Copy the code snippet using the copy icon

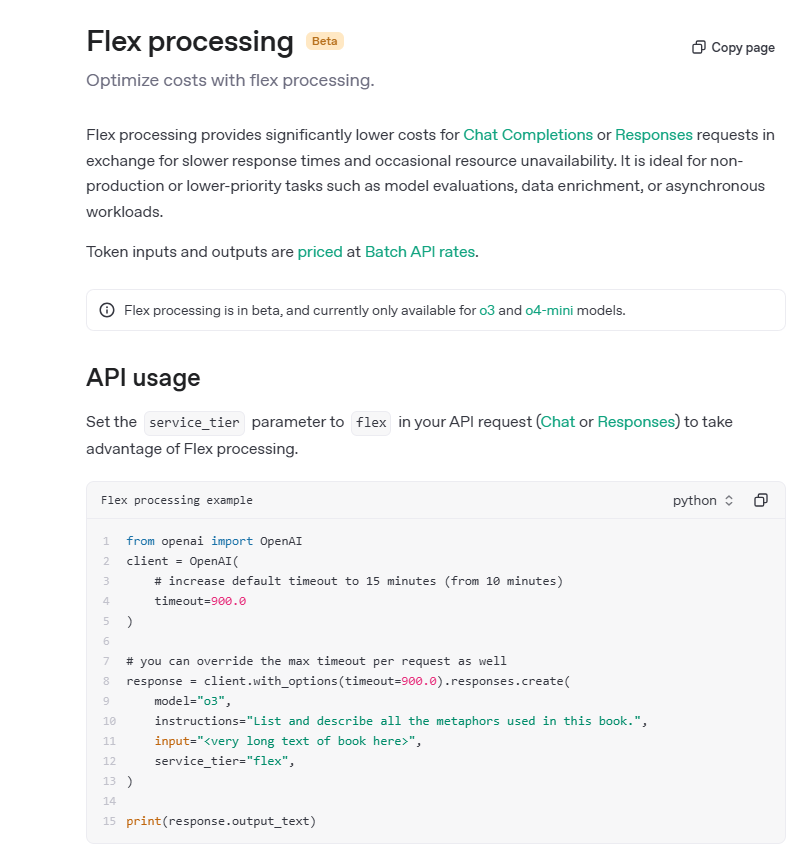[761, 499]
